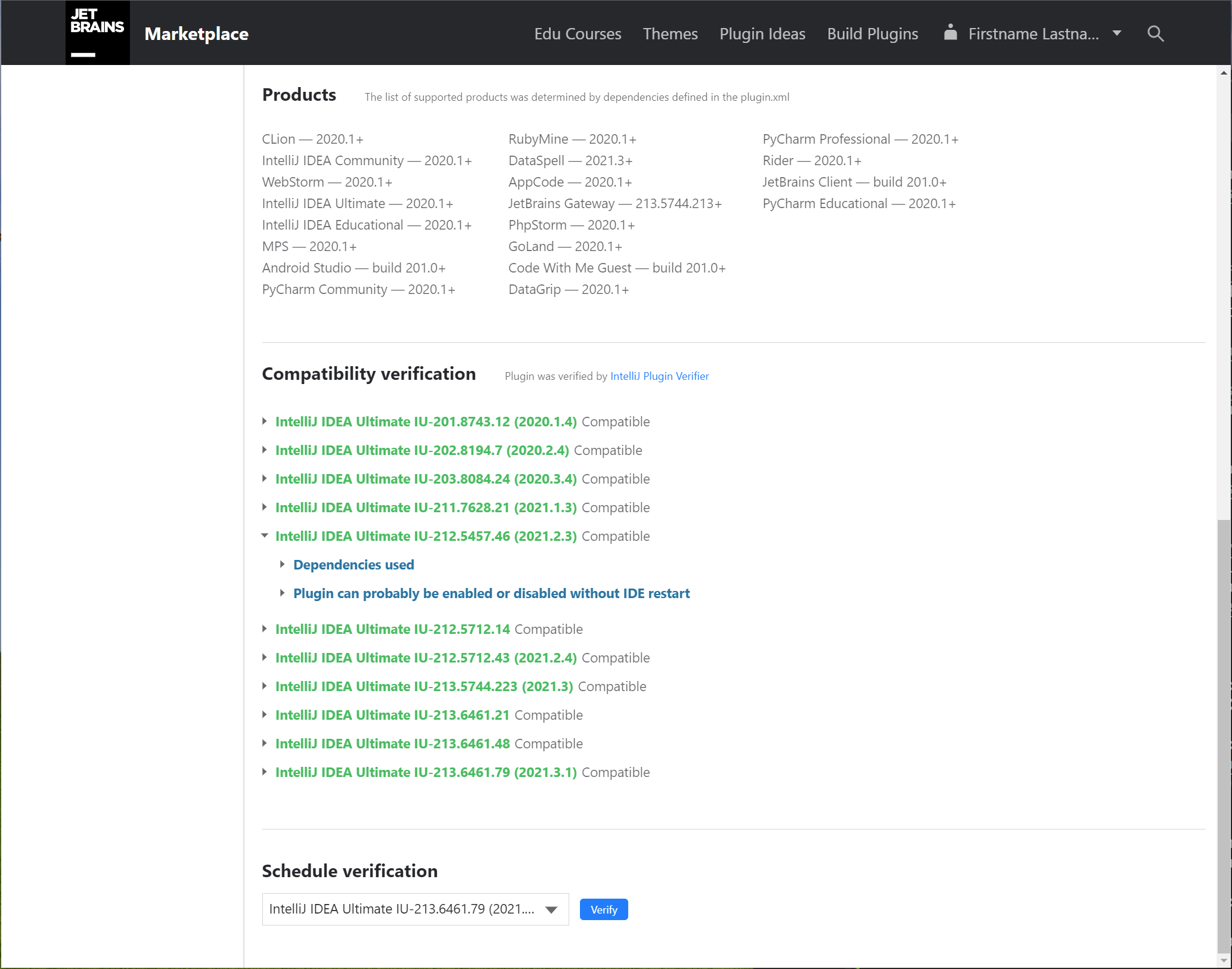Click IntelliJ IDEA Ultimate IU-202.8194.7 title
Image resolution: width=1232 pixels, height=969 pixels.
pos(422,450)
